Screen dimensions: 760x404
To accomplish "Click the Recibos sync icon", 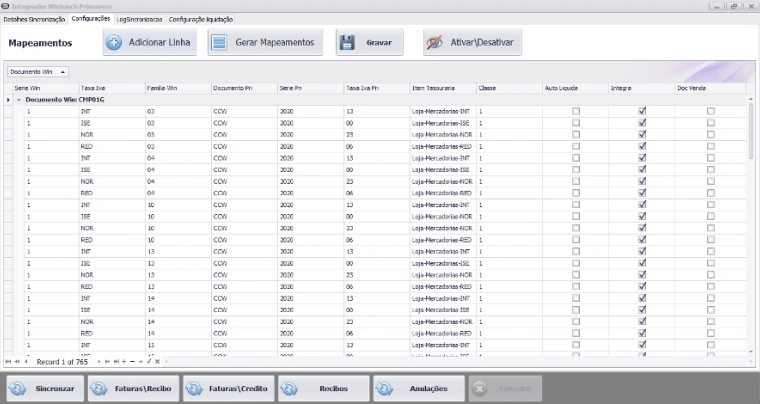I will click(290, 387).
